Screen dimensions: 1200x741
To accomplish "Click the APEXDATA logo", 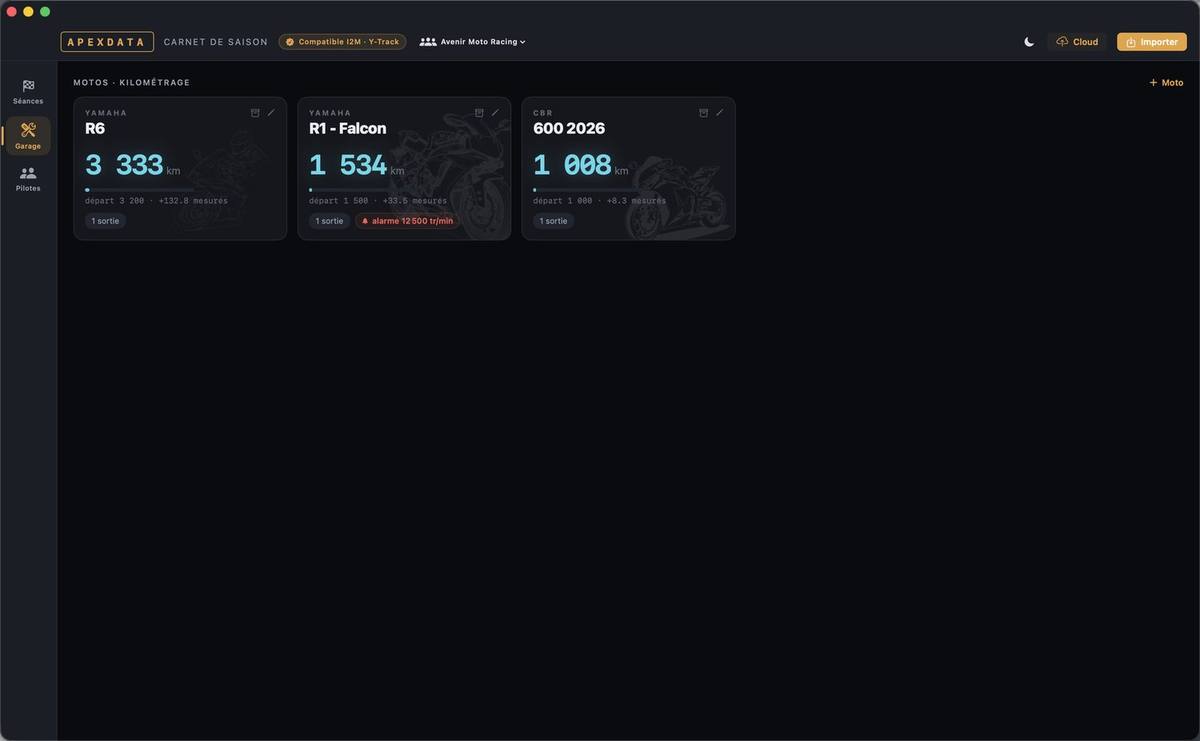I will [x=107, y=42].
